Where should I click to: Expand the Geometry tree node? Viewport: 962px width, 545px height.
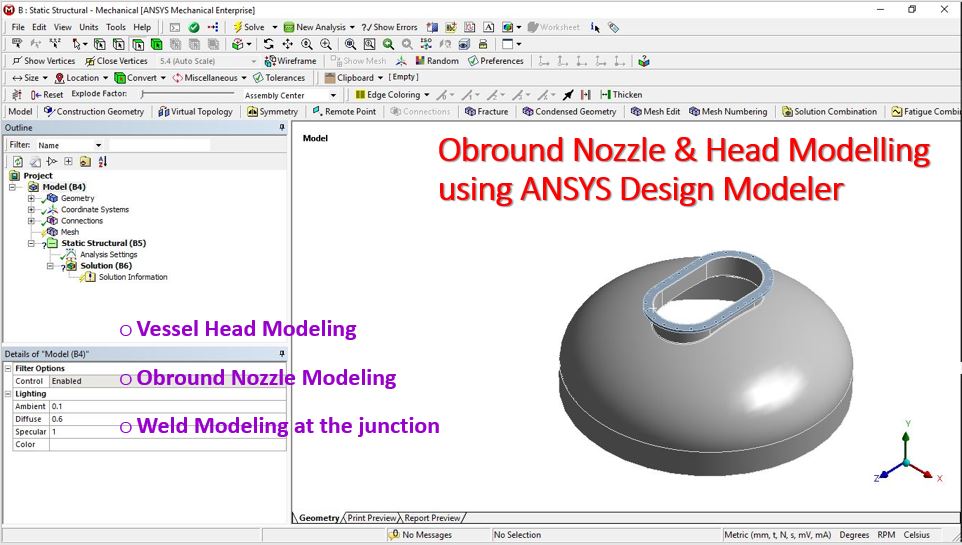(x=31, y=198)
